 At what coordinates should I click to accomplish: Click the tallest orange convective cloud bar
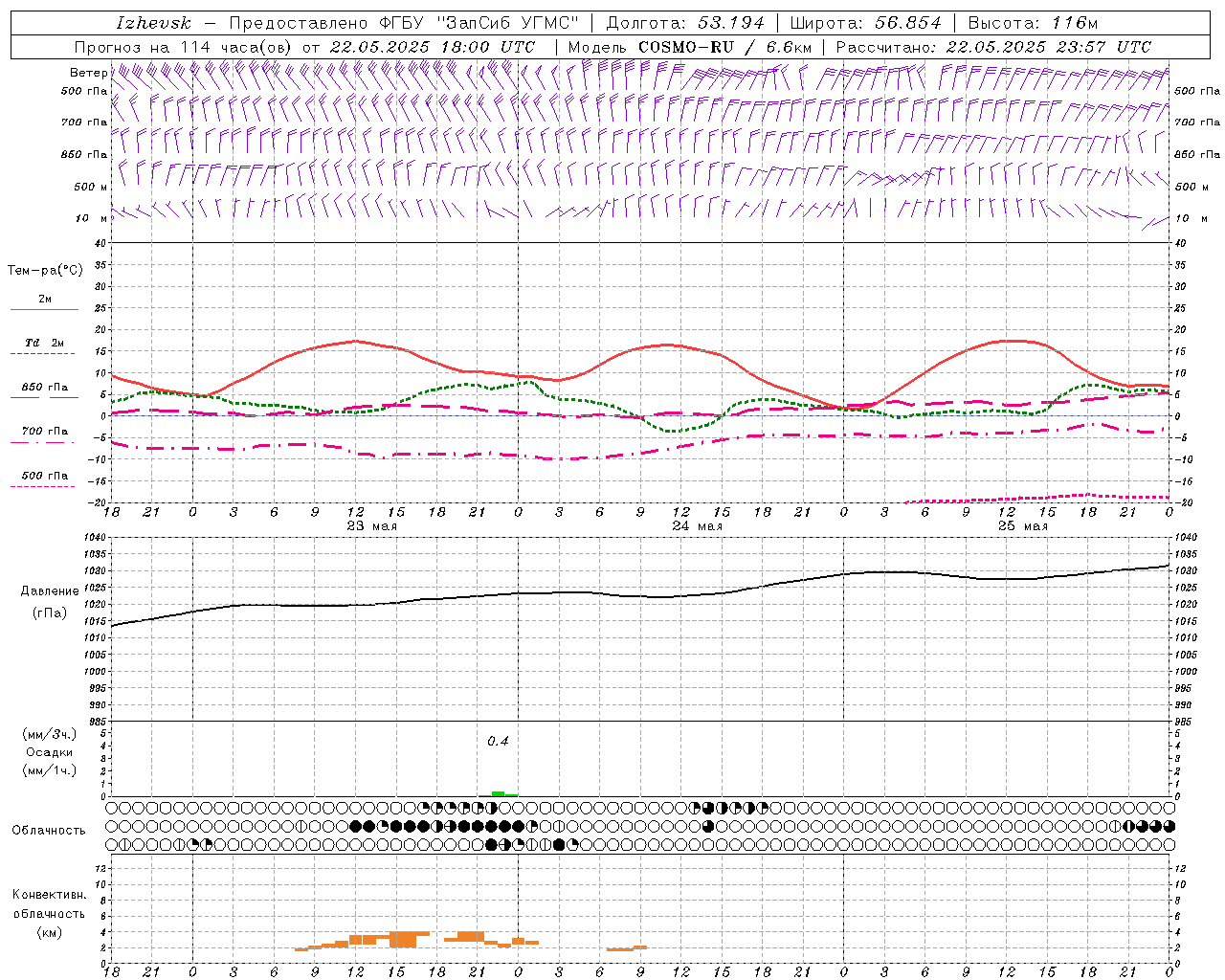(402, 939)
